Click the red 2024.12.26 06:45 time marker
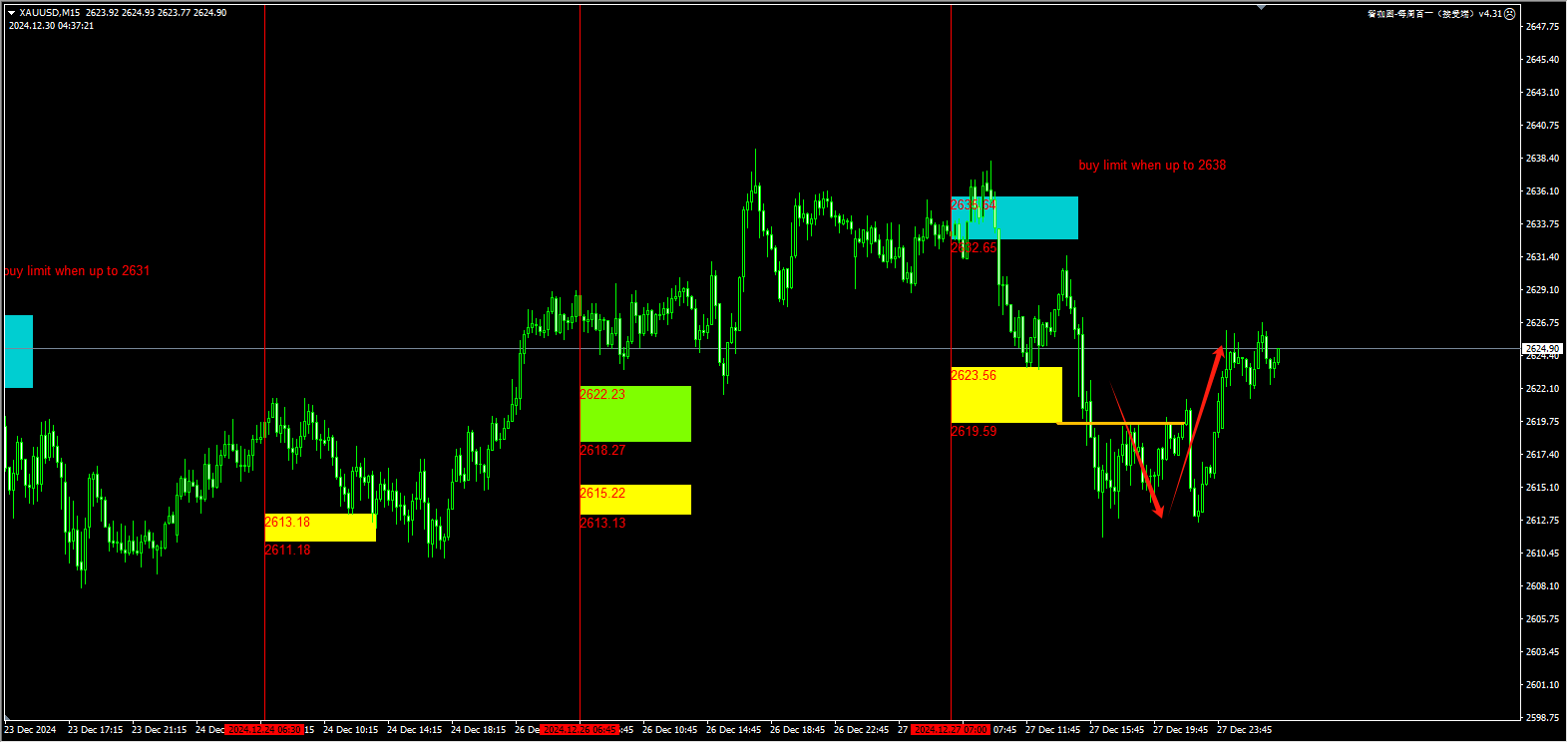This screenshot has width=1568, height=743. [580, 730]
